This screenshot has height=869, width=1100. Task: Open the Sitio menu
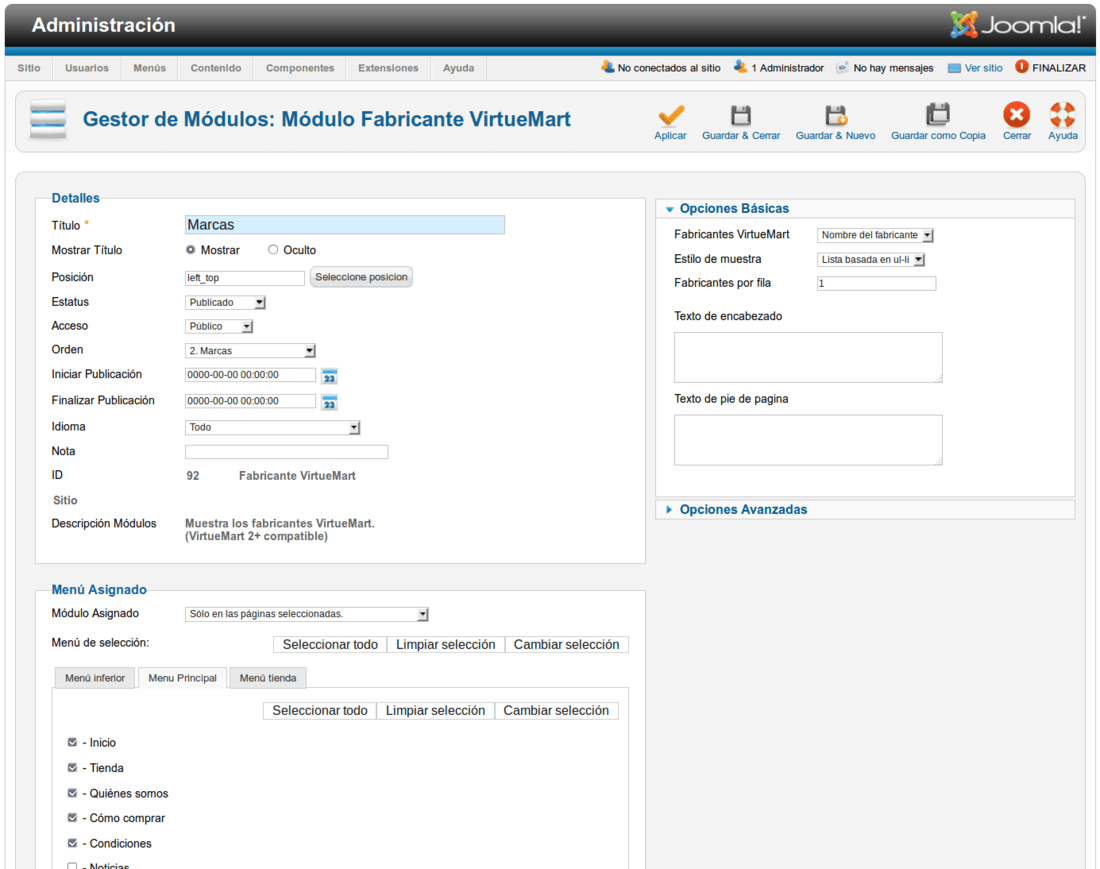29,68
